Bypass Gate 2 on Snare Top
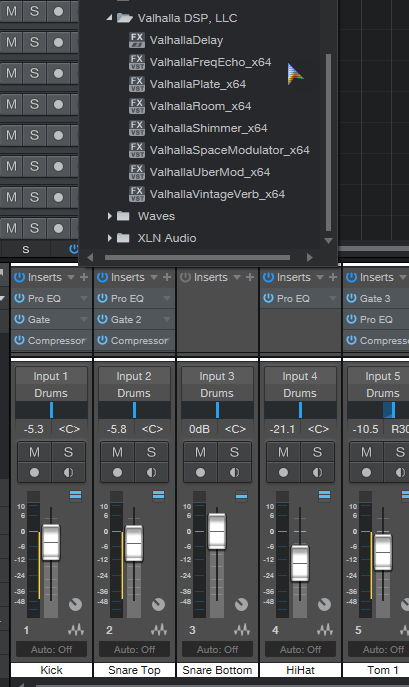The width and height of the screenshot is (409, 687). [102, 319]
